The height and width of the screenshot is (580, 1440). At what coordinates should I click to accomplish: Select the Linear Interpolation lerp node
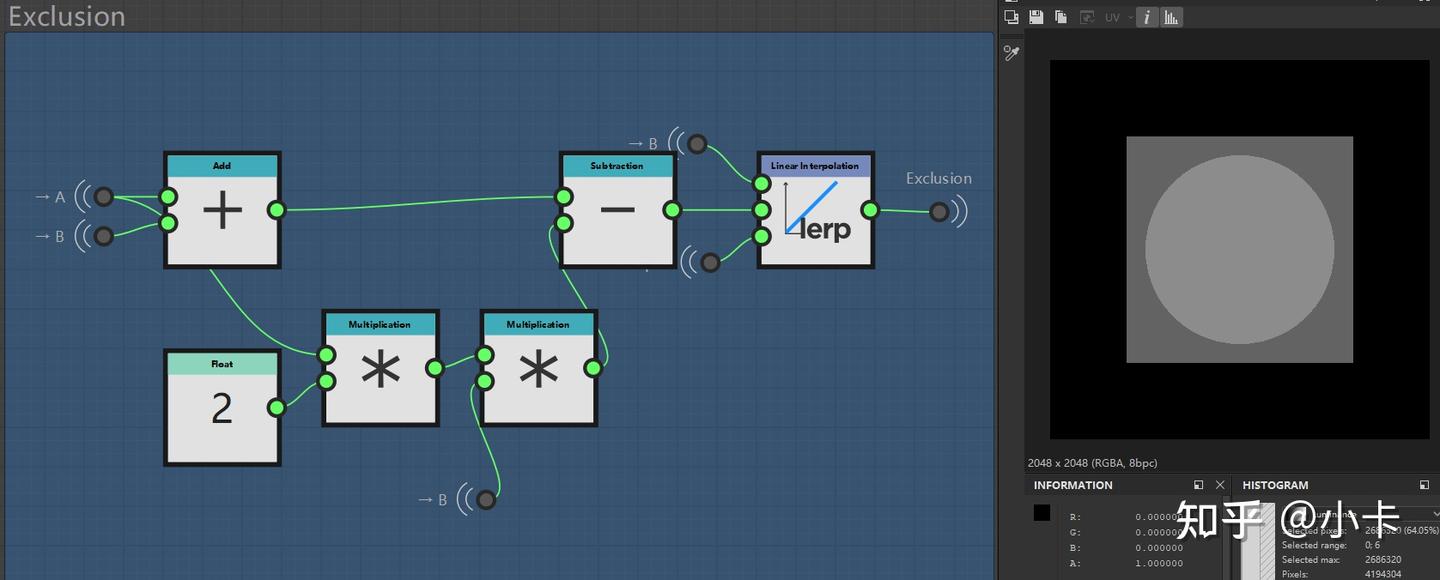(x=815, y=210)
